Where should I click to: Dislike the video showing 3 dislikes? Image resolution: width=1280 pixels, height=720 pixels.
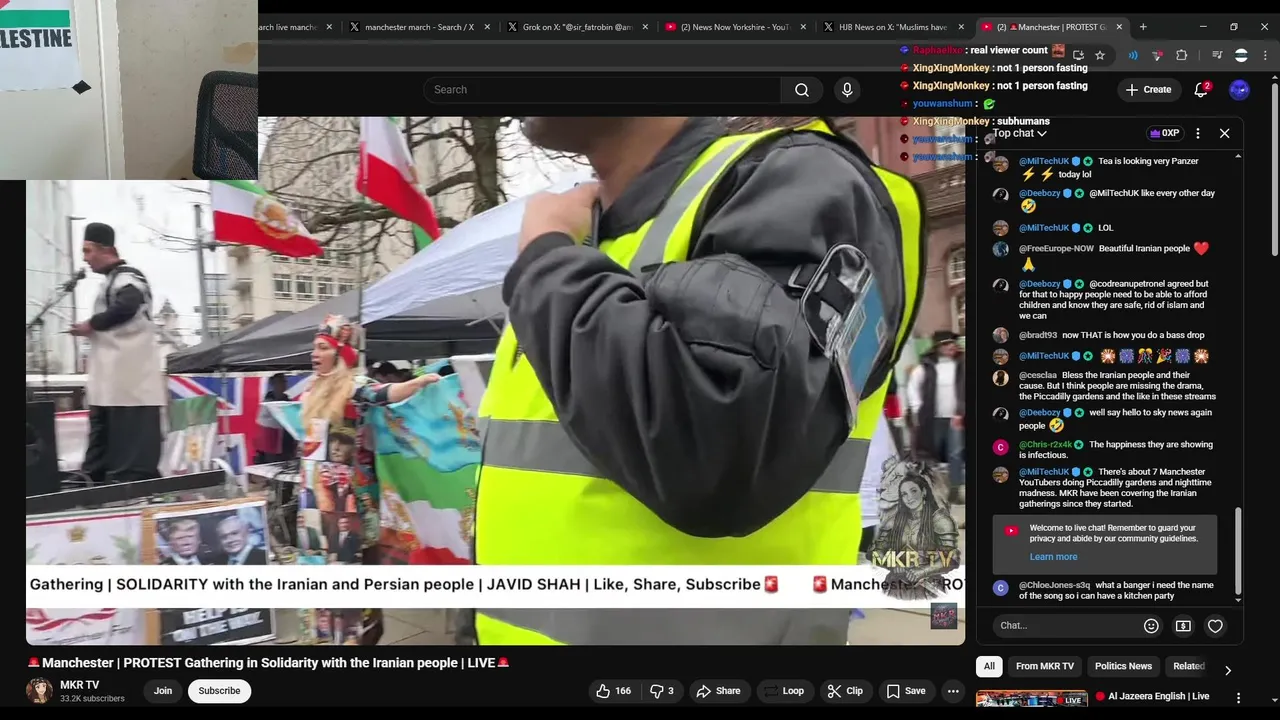[662, 691]
